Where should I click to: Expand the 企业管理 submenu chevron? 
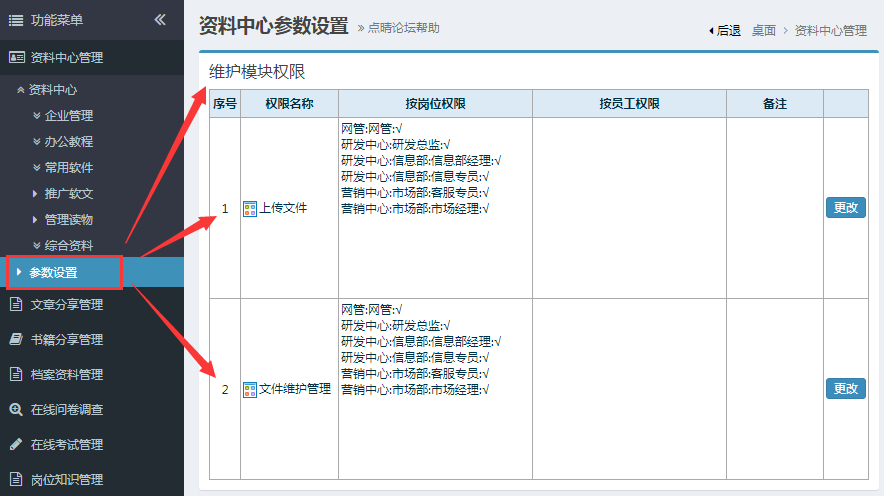36,116
